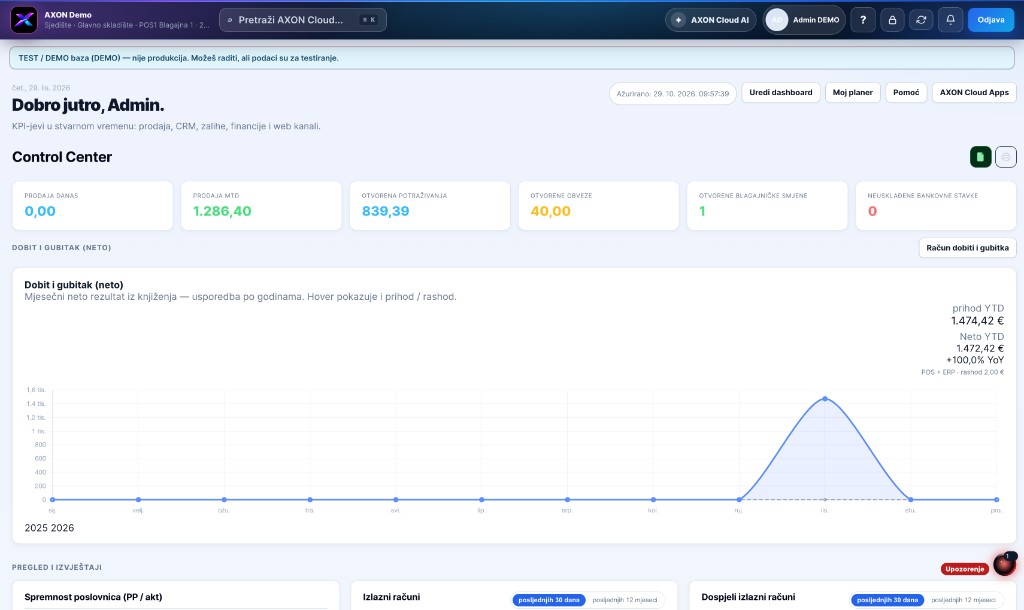Click the refresh sync arrows icon
Viewport: 1024px width, 610px height.
pyautogui.click(x=921, y=20)
